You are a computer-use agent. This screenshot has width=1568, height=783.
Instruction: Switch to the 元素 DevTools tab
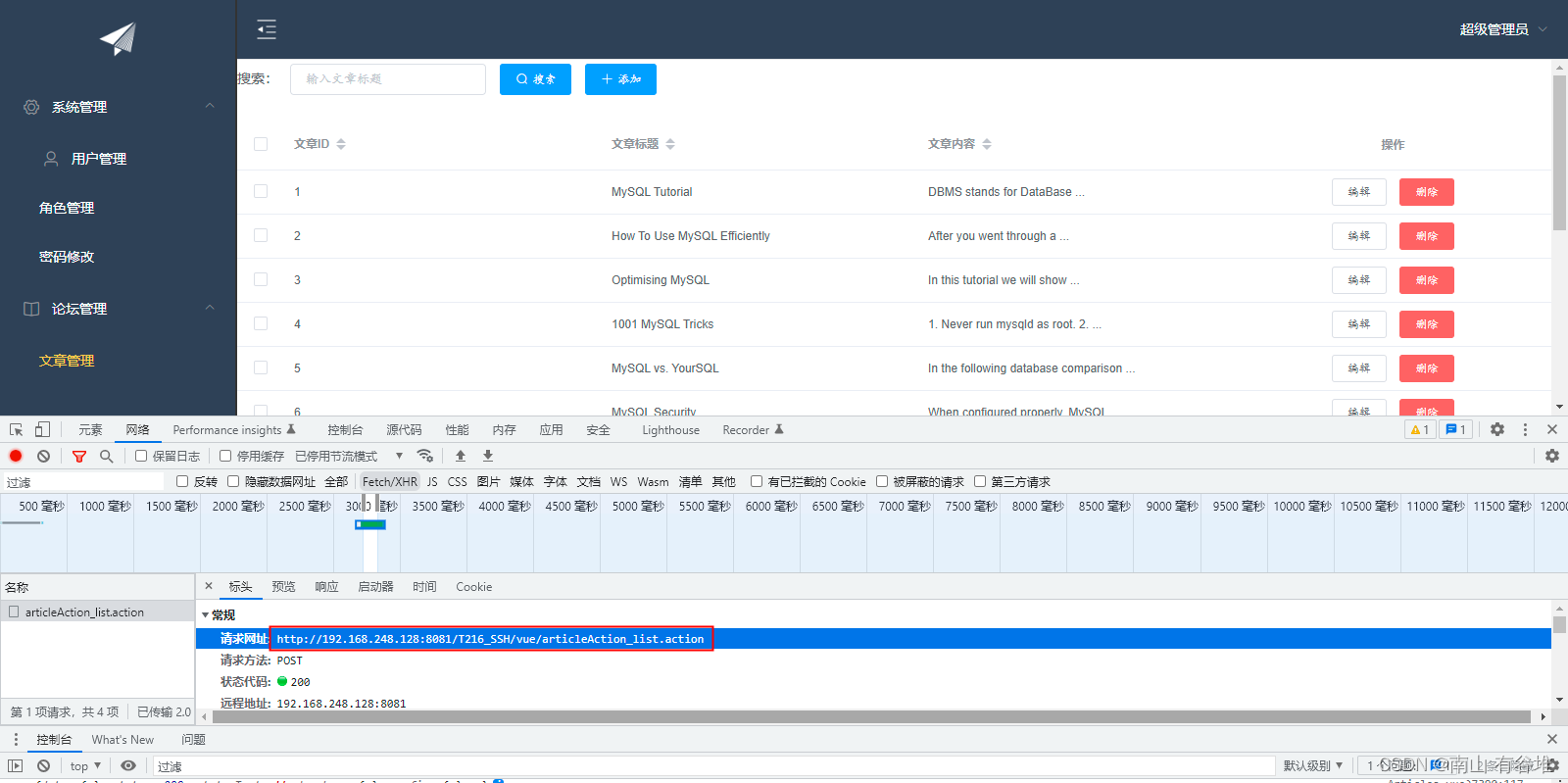[90, 429]
